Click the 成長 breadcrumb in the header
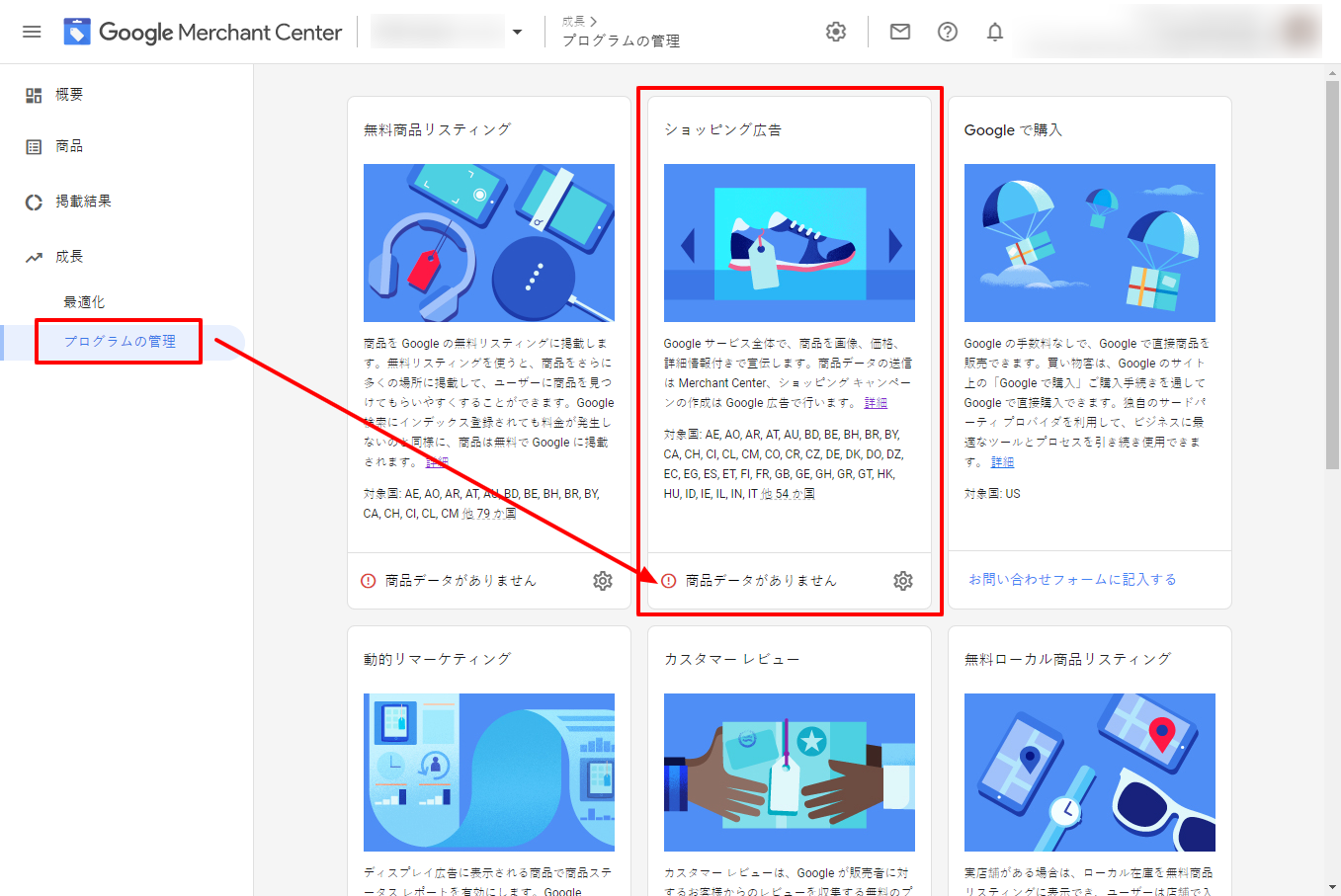The width and height of the screenshot is (1341, 896). [574, 21]
